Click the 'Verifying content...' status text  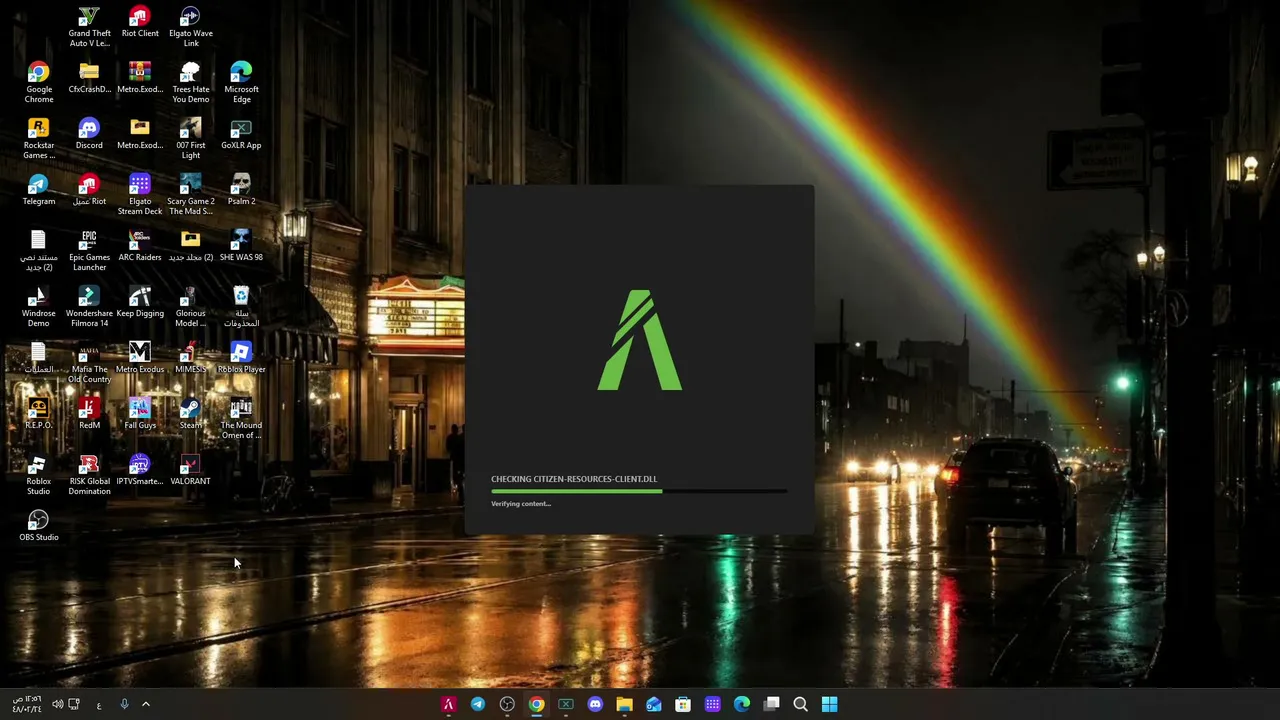point(521,503)
